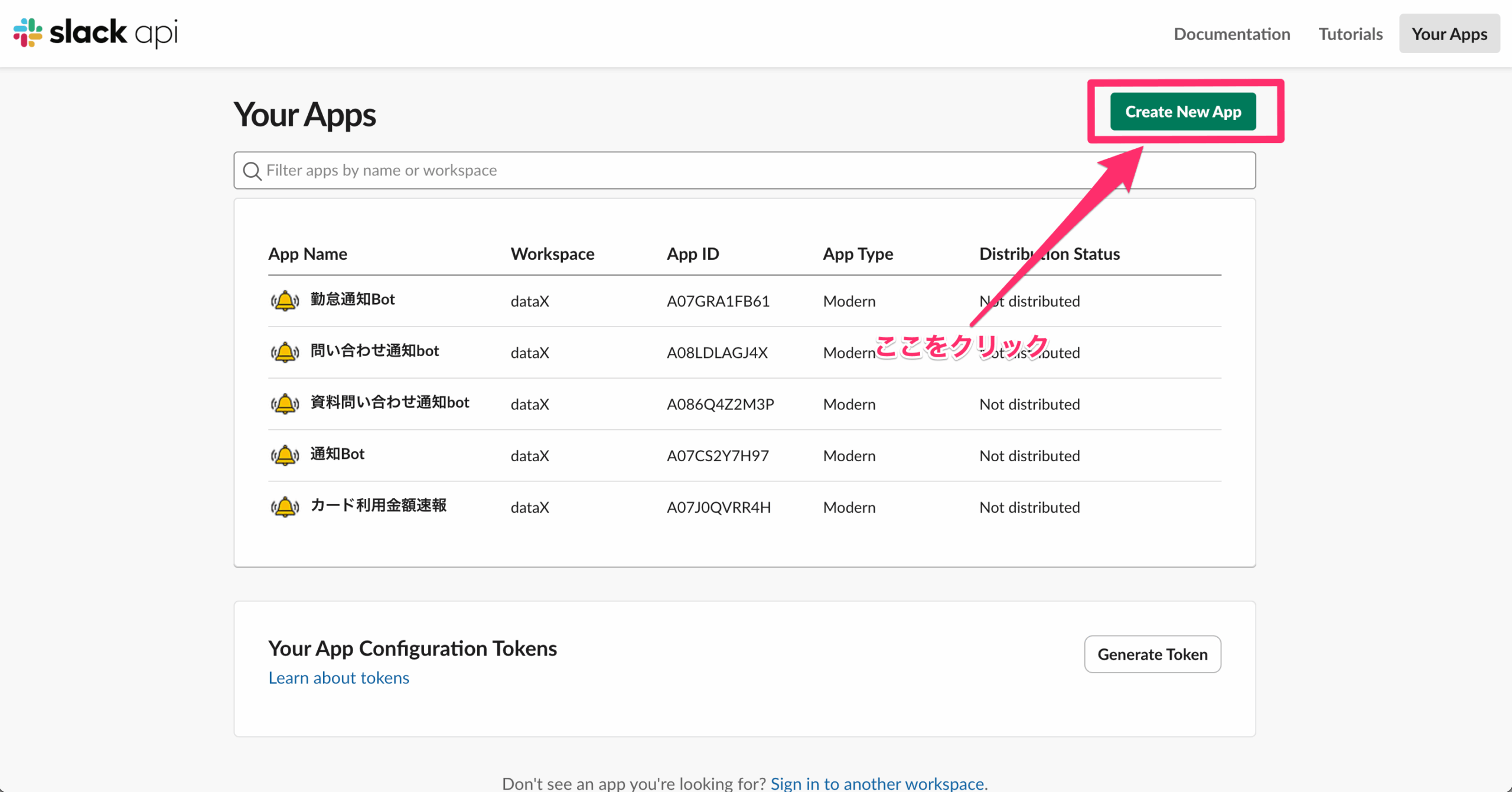Click the bell icon for 通知Bot

(285, 455)
